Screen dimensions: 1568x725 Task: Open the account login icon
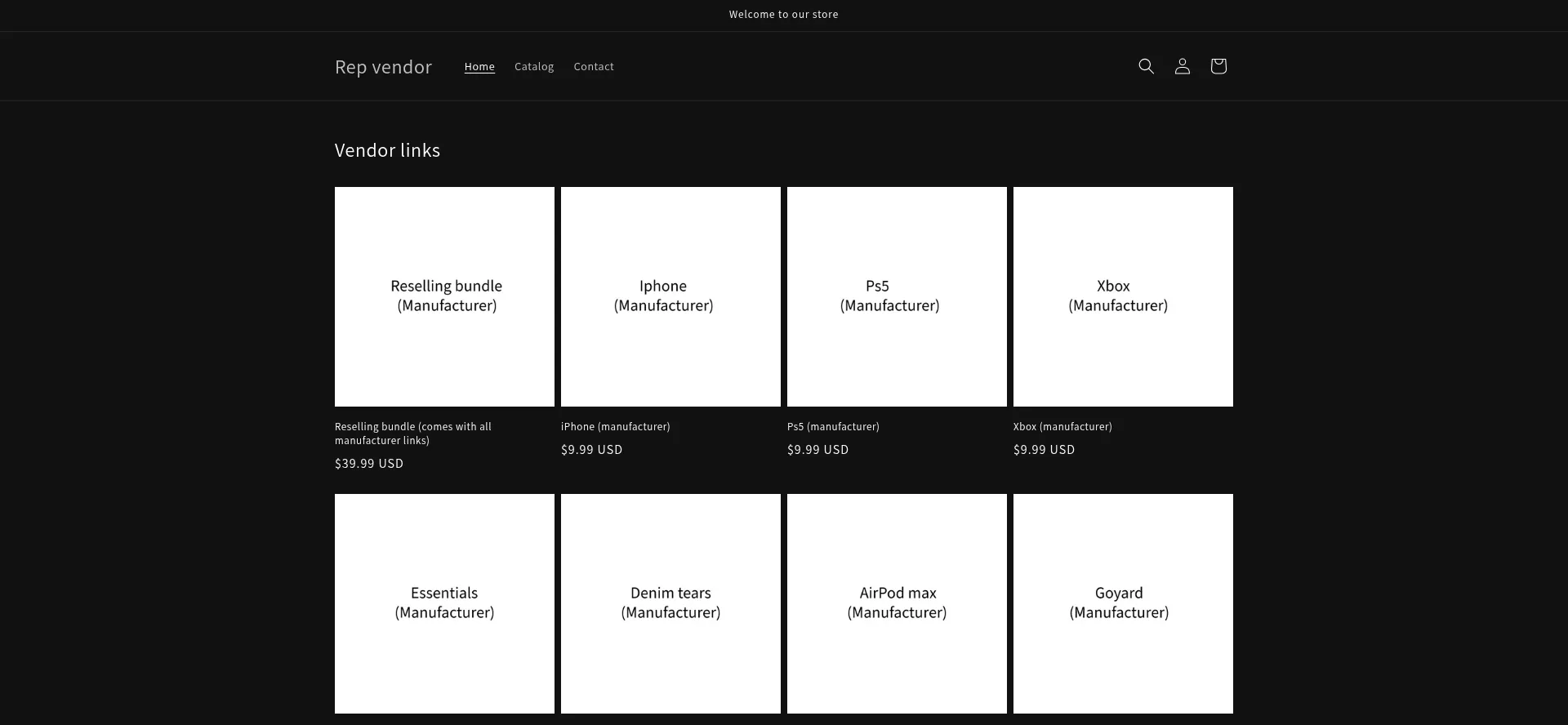point(1182,66)
